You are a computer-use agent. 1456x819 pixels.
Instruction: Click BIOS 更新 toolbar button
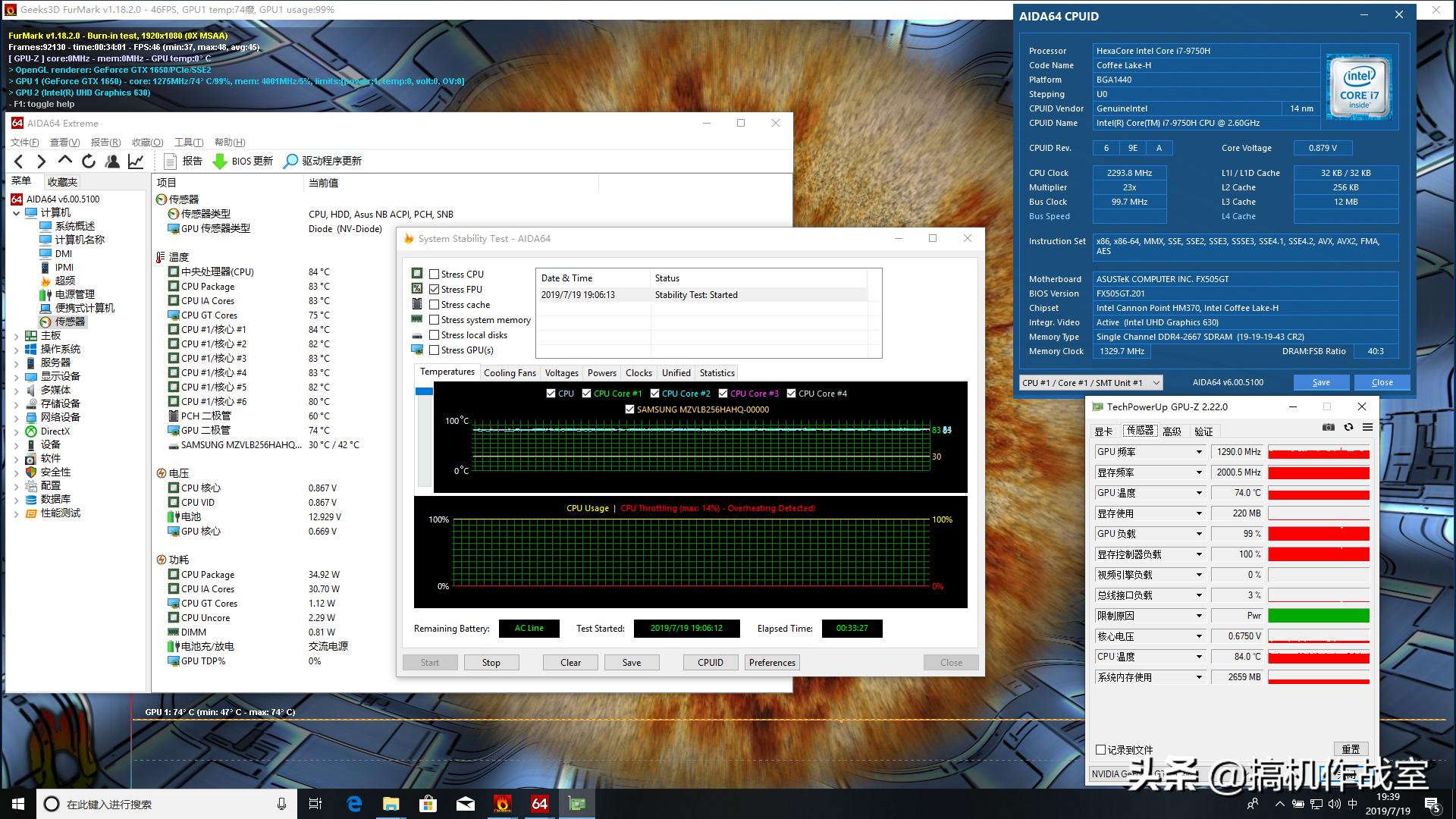(x=243, y=161)
